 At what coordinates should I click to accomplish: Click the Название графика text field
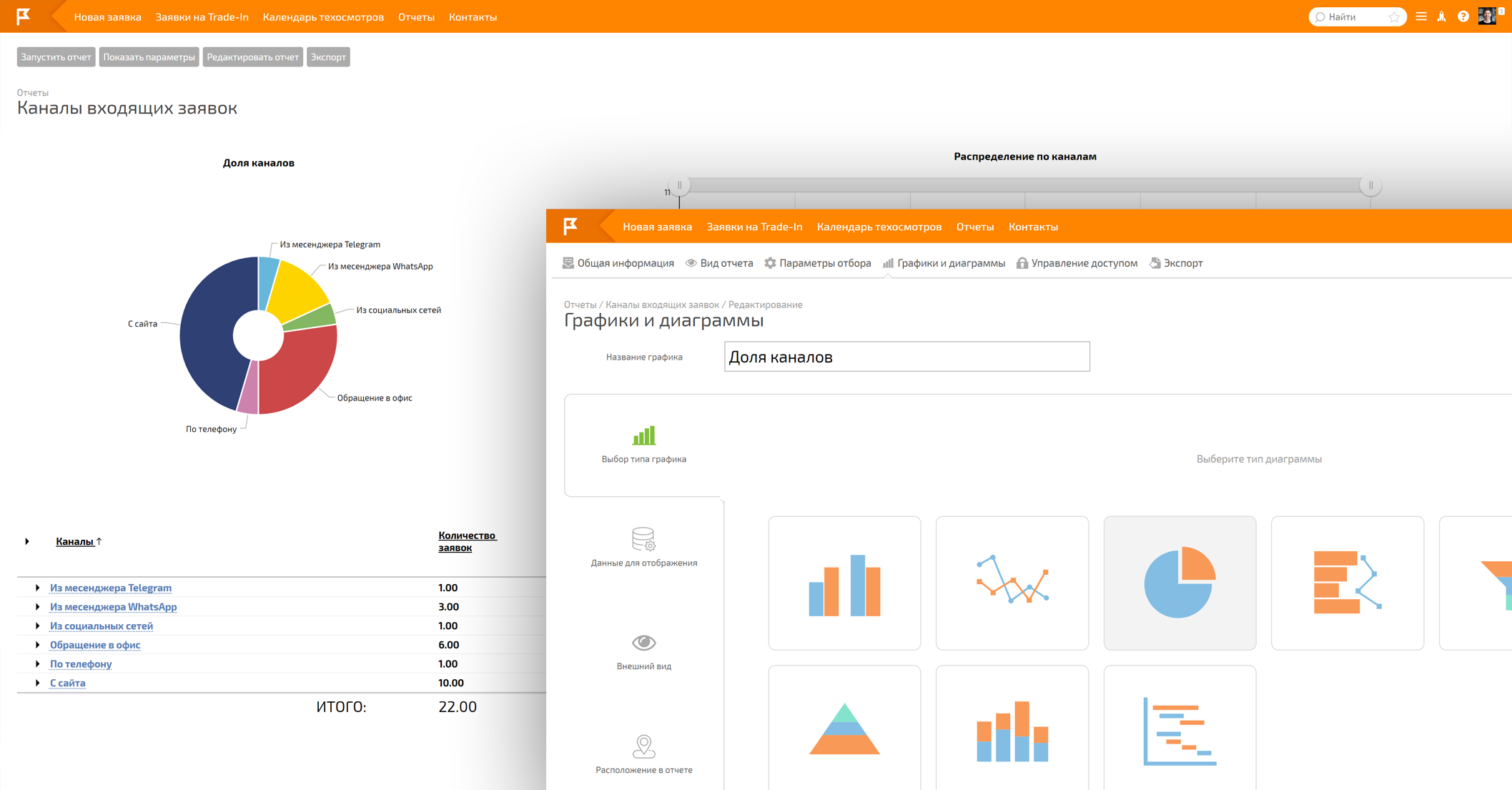[x=906, y=357]
